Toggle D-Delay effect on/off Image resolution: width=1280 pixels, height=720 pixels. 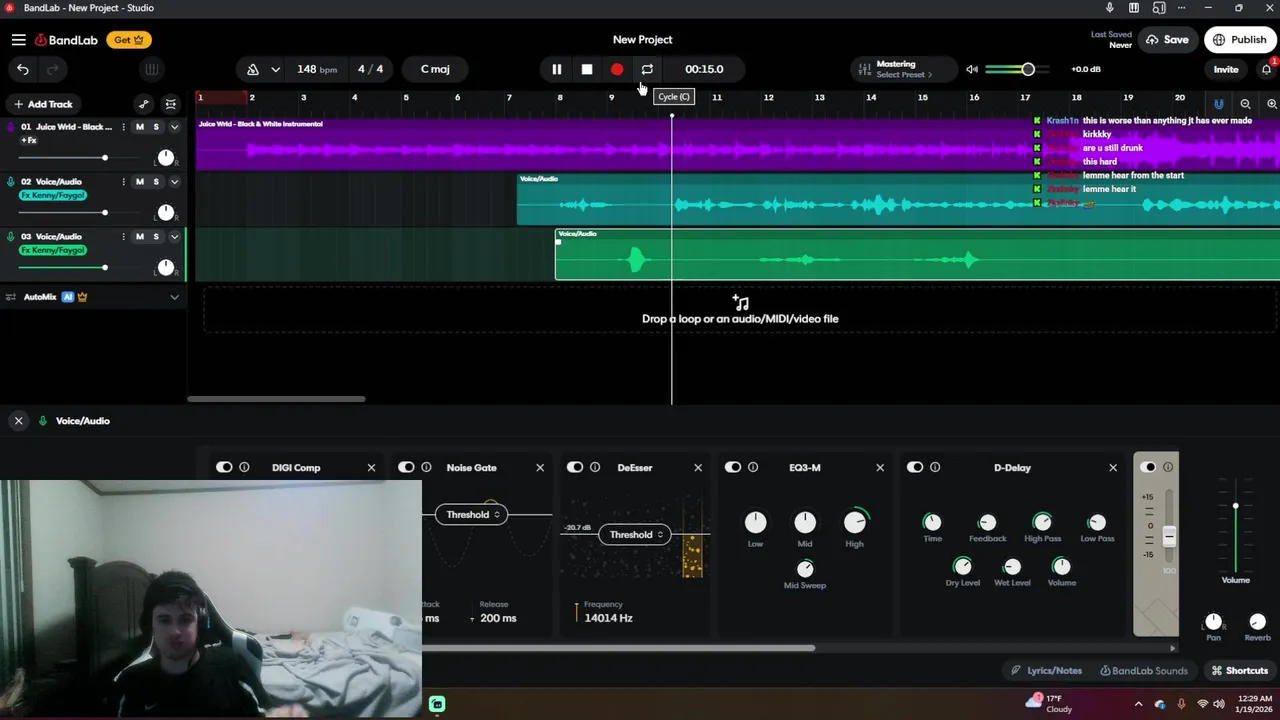(x=915, y=467)
